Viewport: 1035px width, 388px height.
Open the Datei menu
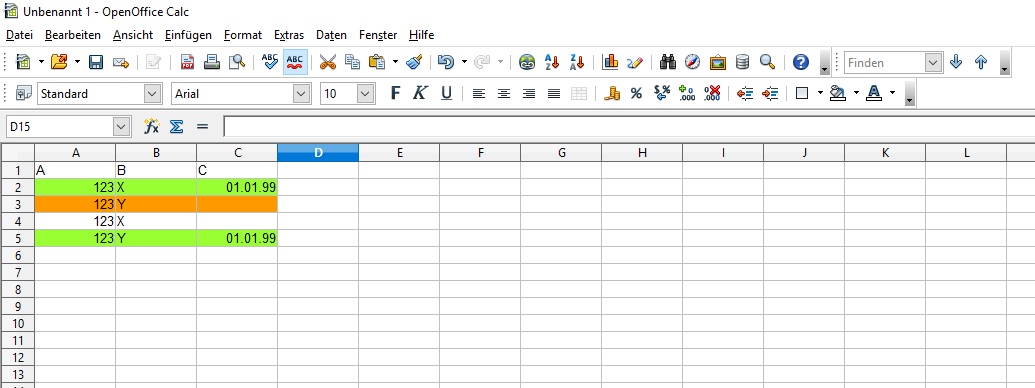19,35
